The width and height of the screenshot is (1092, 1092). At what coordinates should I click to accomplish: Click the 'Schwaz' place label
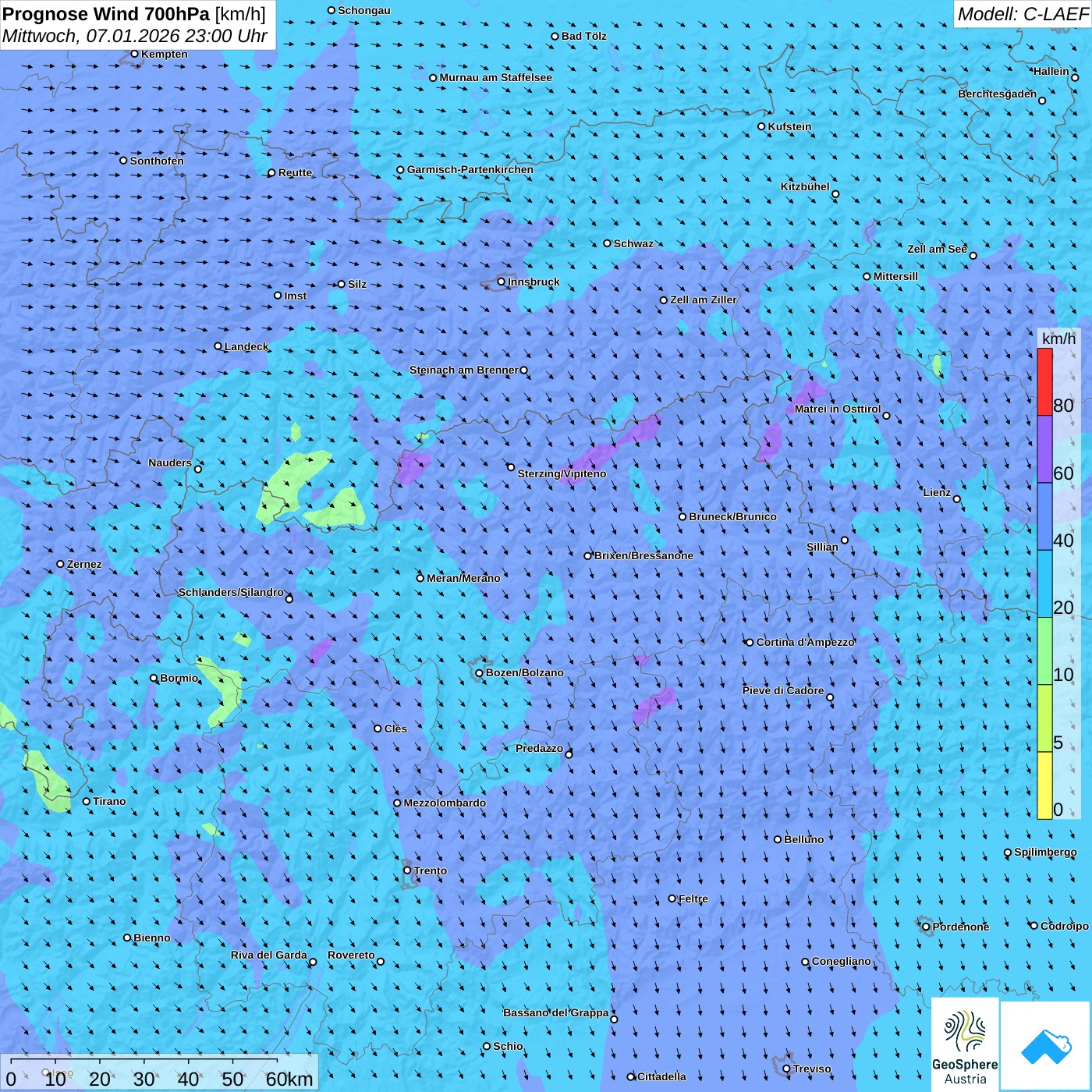633,243
